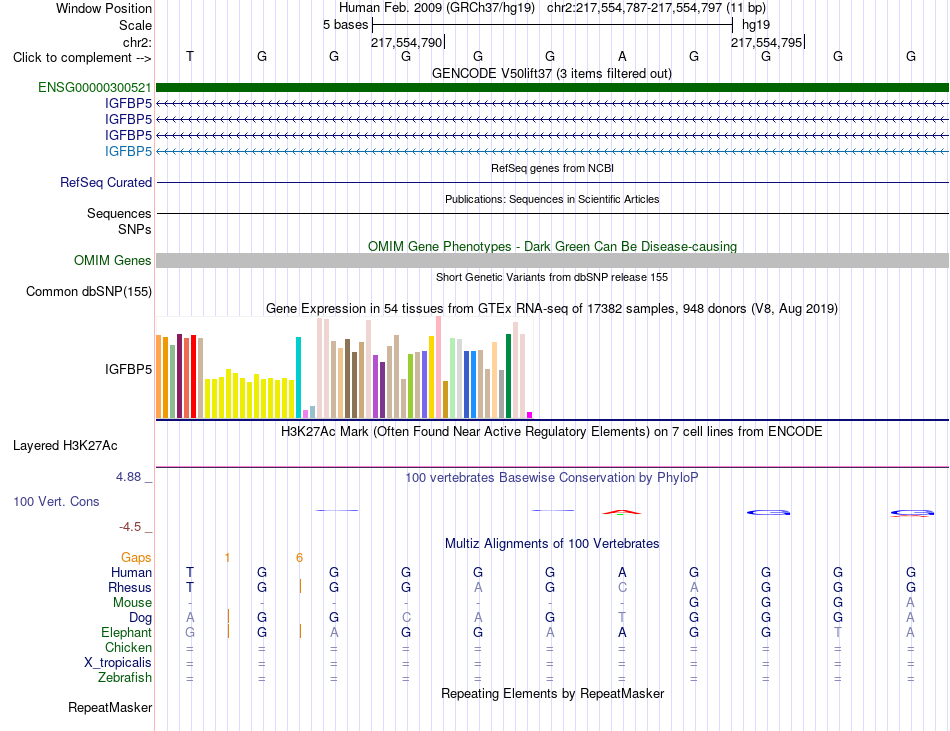
Task: Click the Window Position label
Action: pyautogui.click(x=104, y=8)
